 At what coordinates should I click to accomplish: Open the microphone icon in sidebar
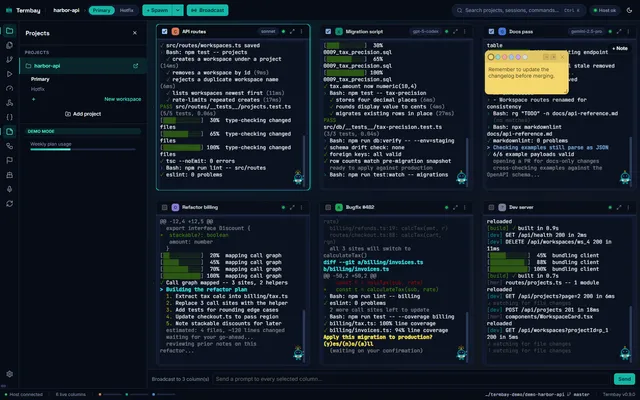point(9,189)
